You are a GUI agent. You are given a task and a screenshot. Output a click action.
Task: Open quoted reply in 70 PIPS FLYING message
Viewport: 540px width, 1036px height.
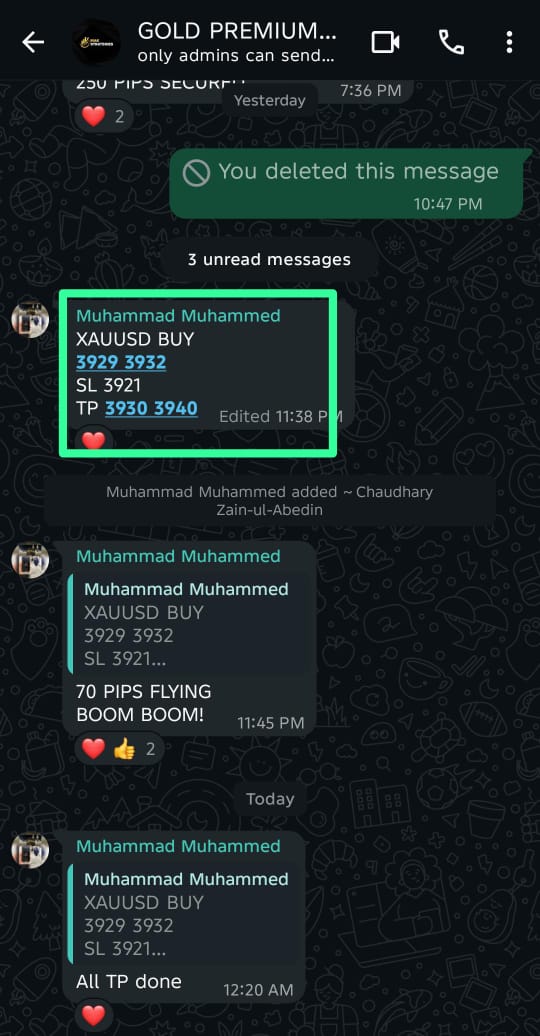(x=186, y=624)
